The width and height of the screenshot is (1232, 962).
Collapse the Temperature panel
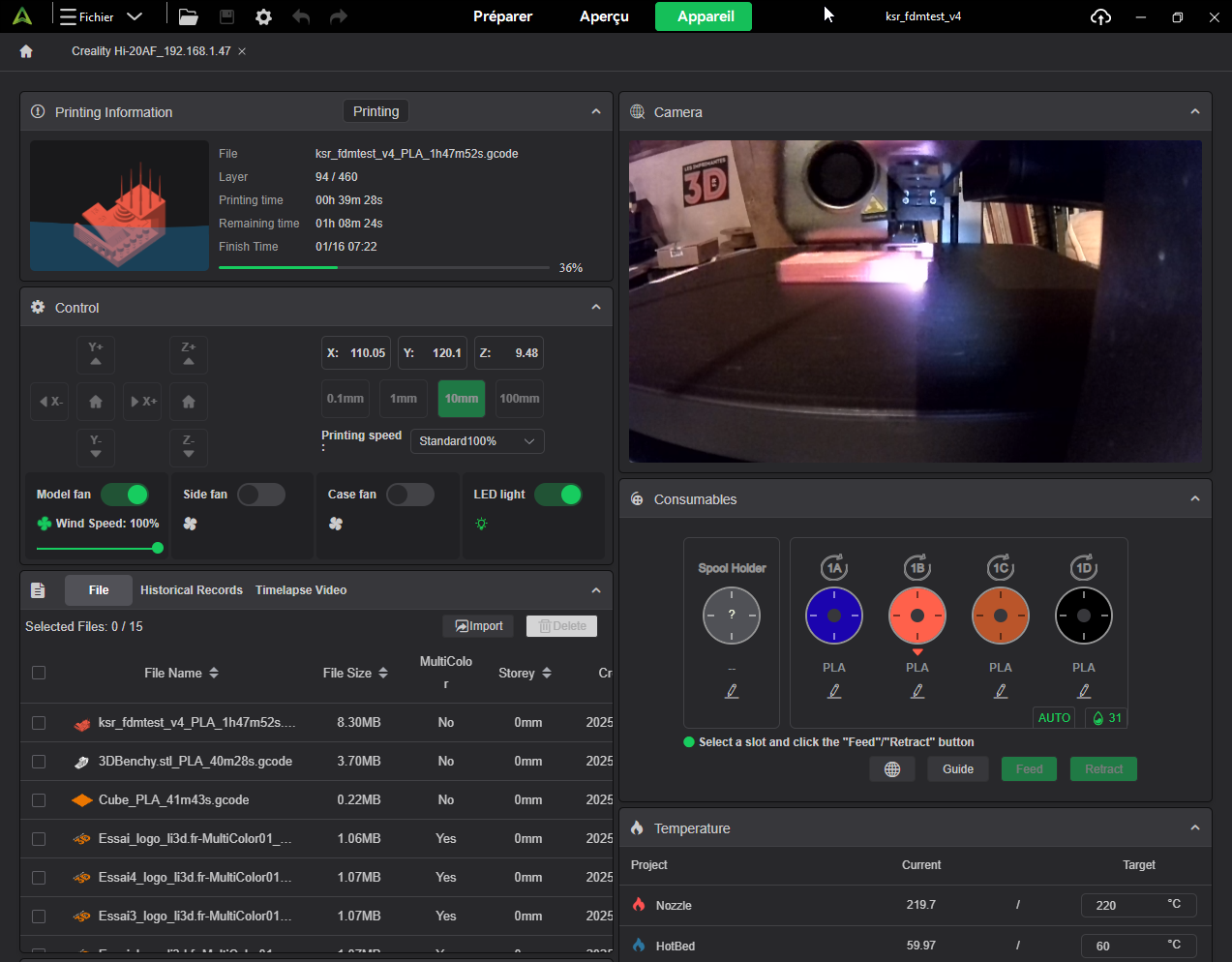click(x=1194, y=828)
